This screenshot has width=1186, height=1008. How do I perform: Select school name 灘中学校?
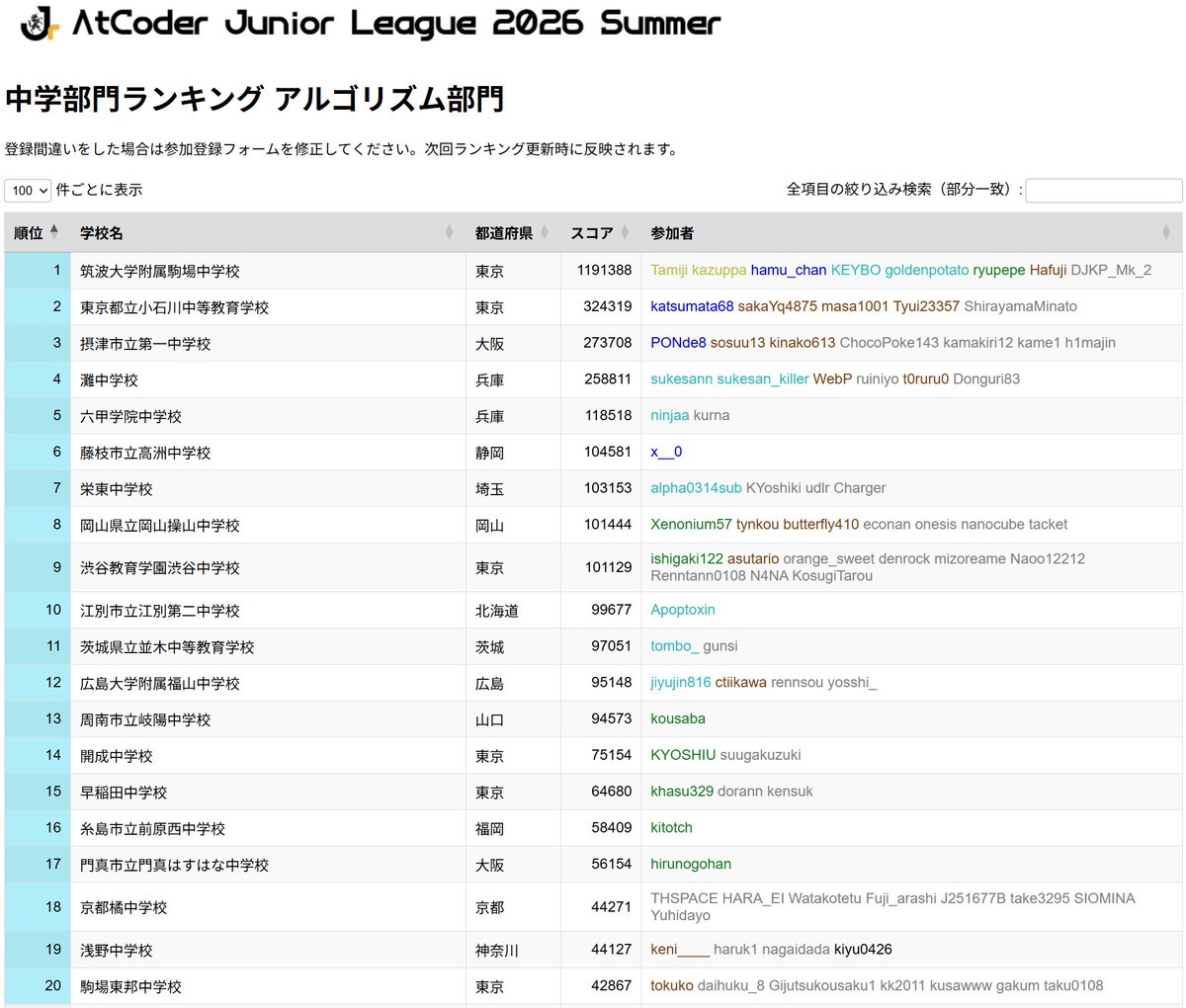(x=109, y=379)
